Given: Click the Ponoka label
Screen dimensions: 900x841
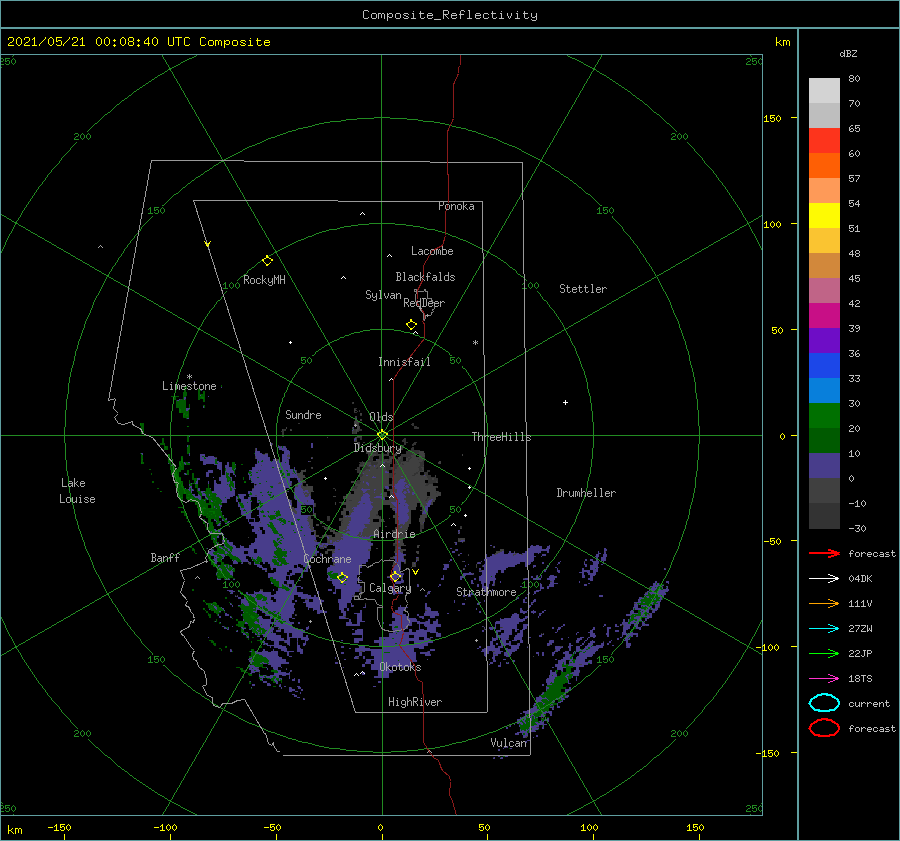Looking at the screenshot, I should pos(456,206).
